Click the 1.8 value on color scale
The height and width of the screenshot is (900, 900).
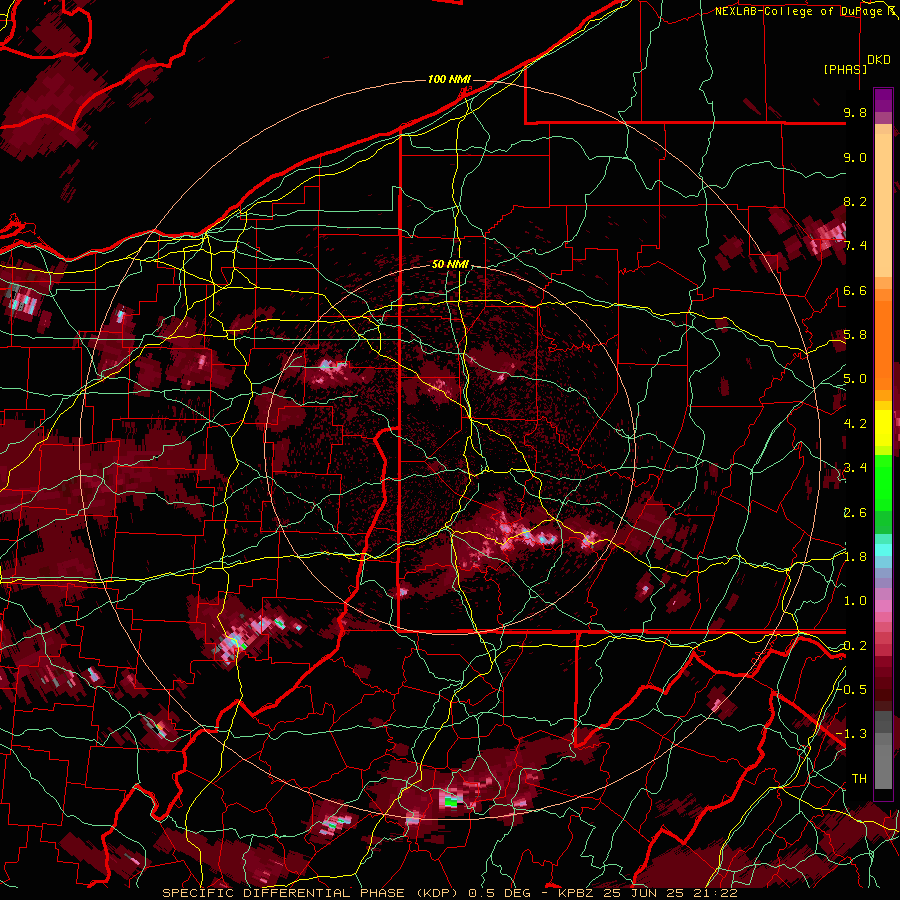855,557
